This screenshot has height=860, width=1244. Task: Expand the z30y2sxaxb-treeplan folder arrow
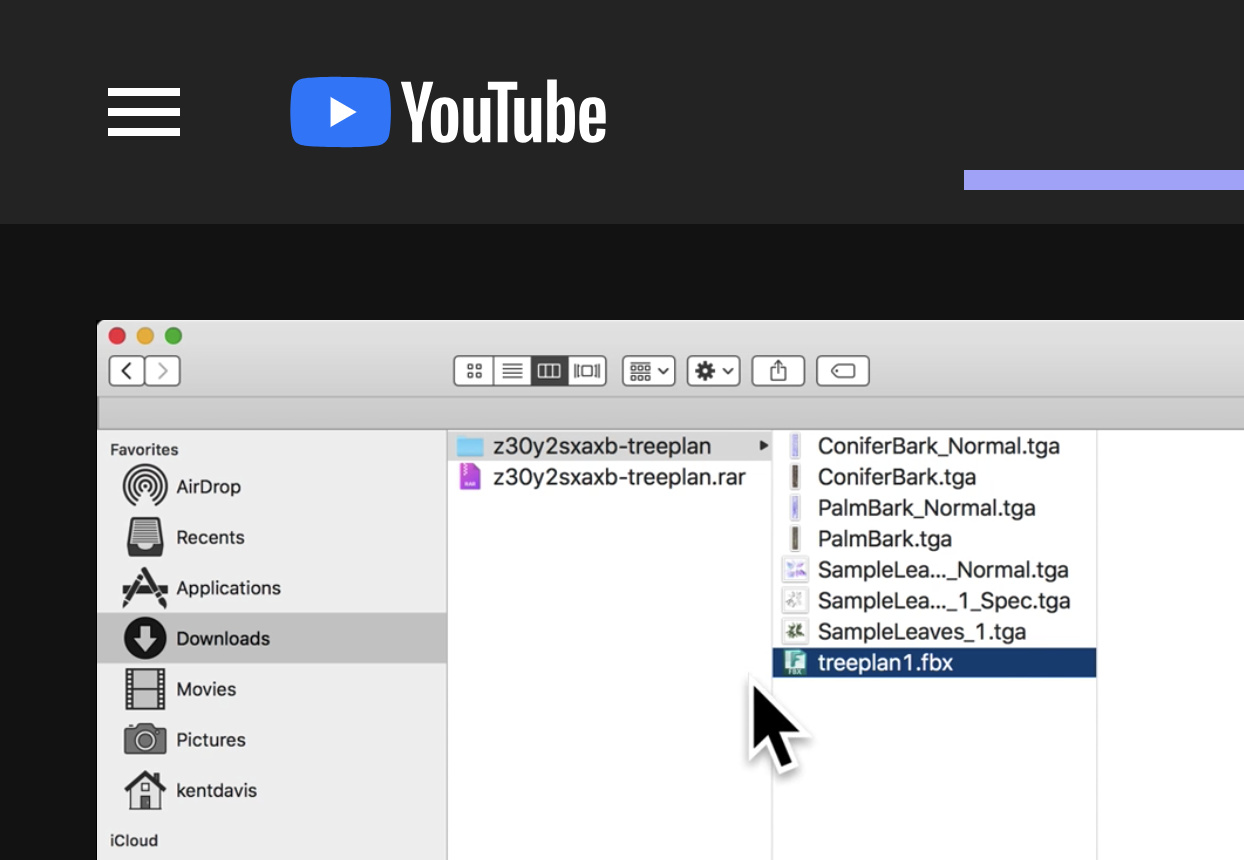pyautogui.click(x=764, y=445)
